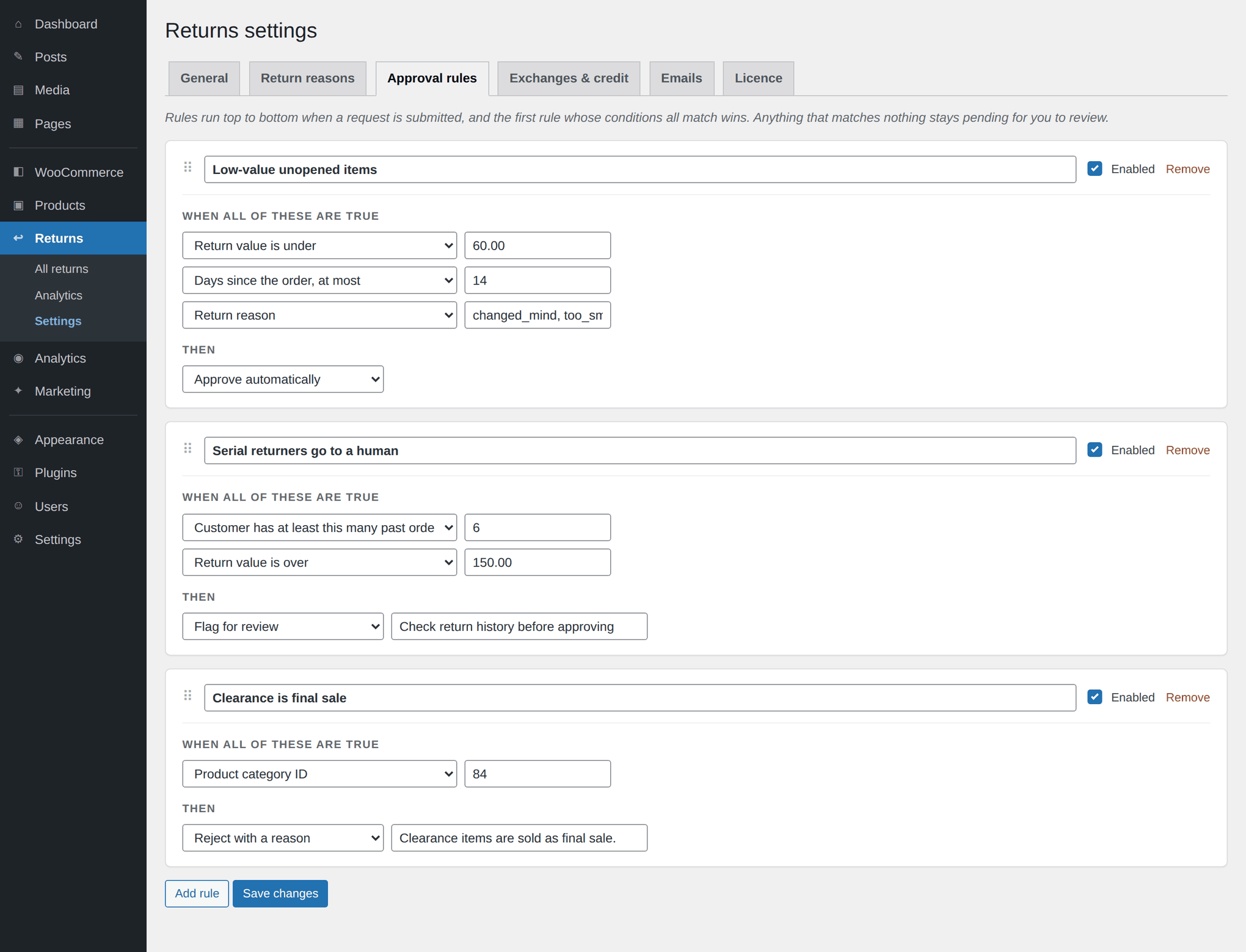This screenshot has height=952, width=1246.
Task: Toggle Enabled for Clearance is final sale
Action: [1095, 697]
